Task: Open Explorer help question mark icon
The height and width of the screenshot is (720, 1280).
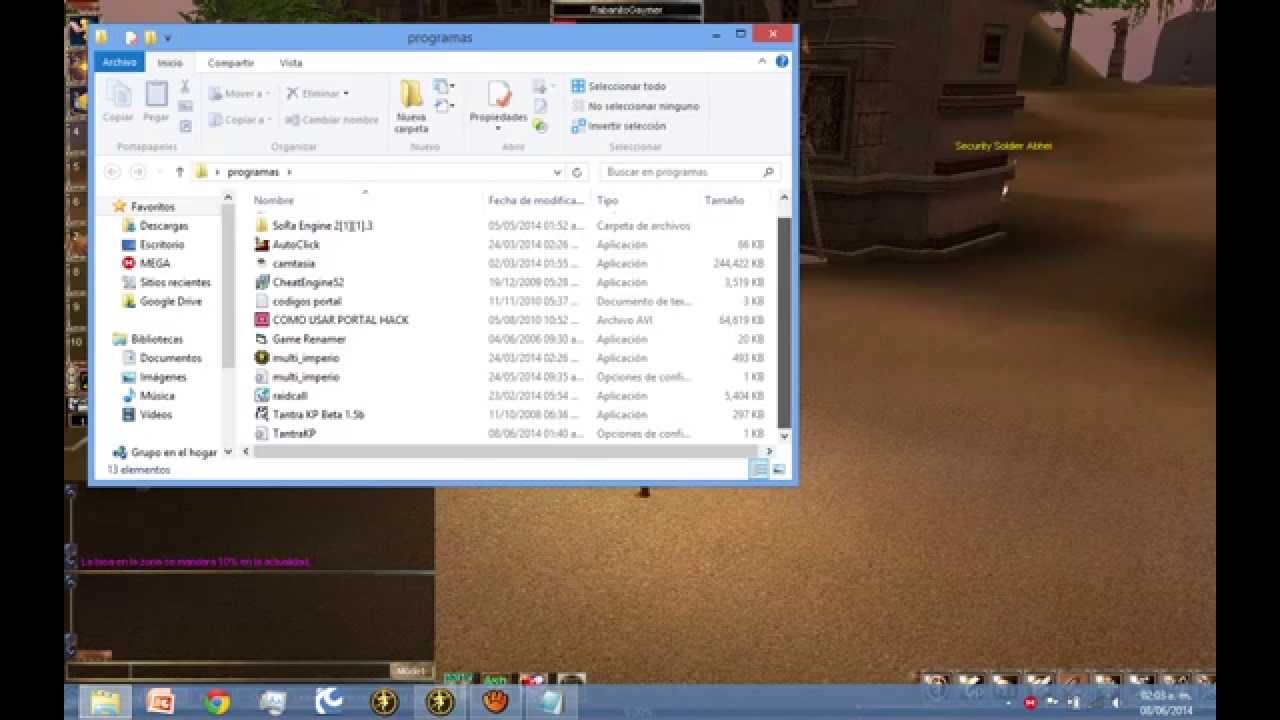Action: point(782,62)
